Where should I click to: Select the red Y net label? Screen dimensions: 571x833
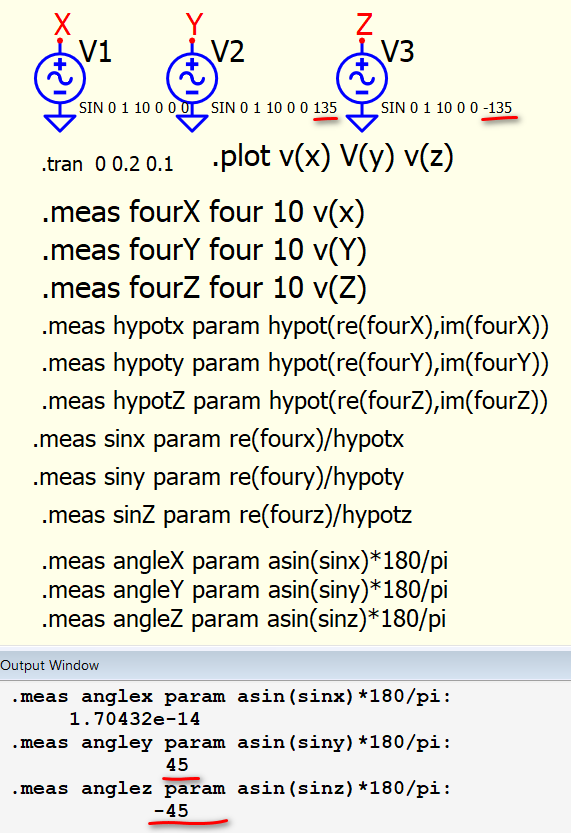point(194,24)
